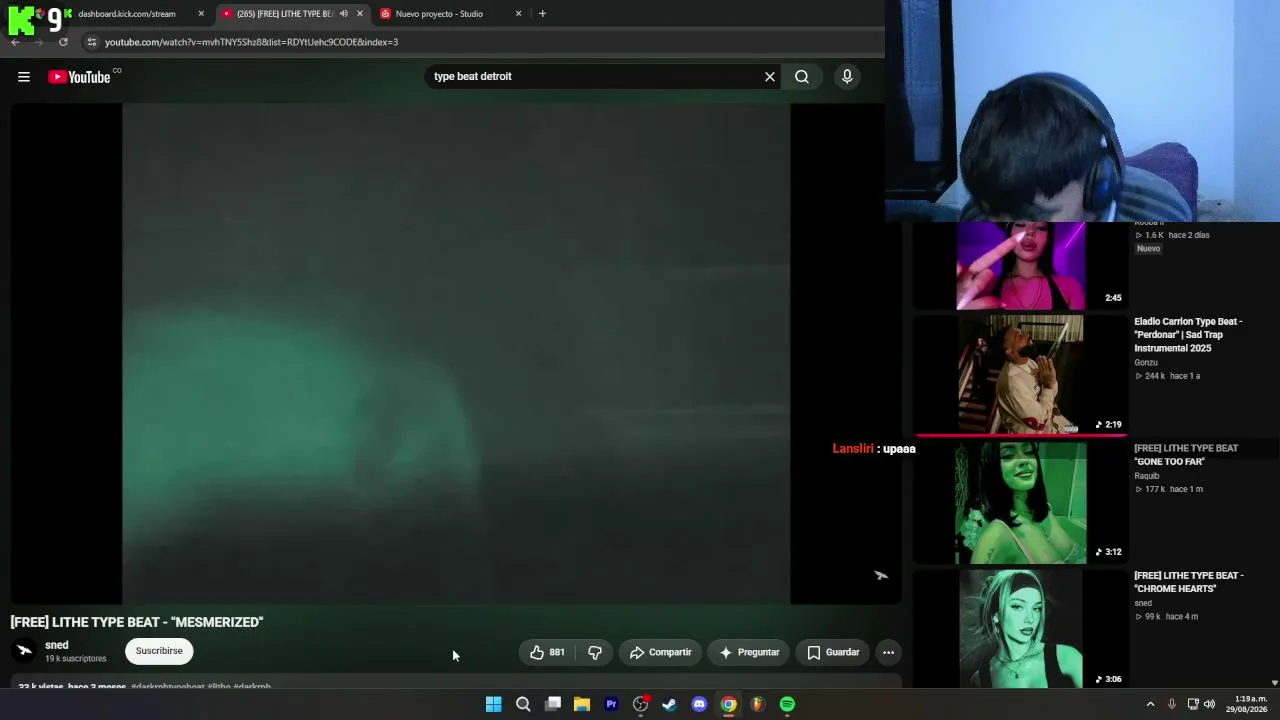Open the volume control in the tray

(x=1209, y=704)
